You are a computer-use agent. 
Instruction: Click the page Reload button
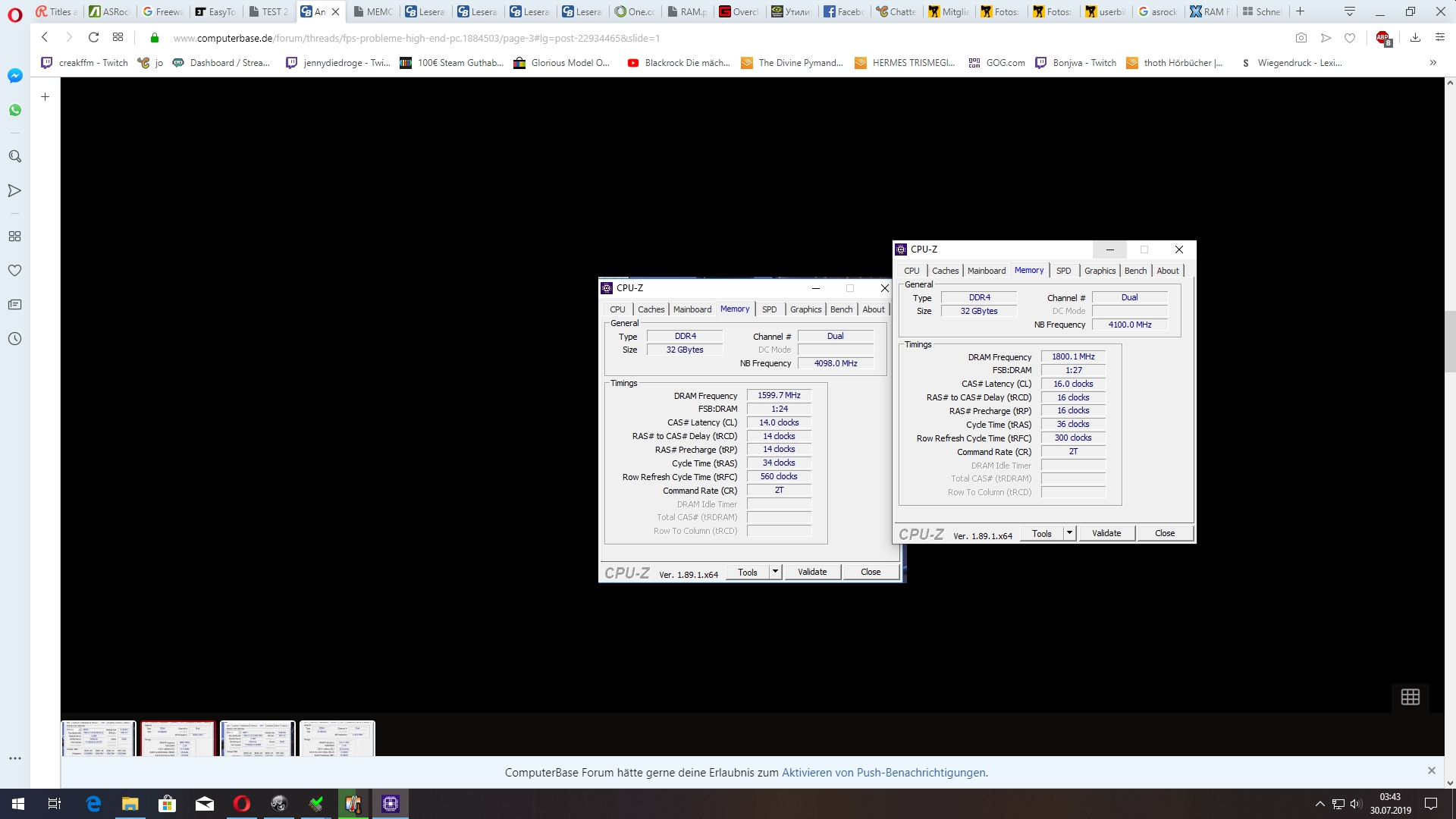(x=93, y=37)
